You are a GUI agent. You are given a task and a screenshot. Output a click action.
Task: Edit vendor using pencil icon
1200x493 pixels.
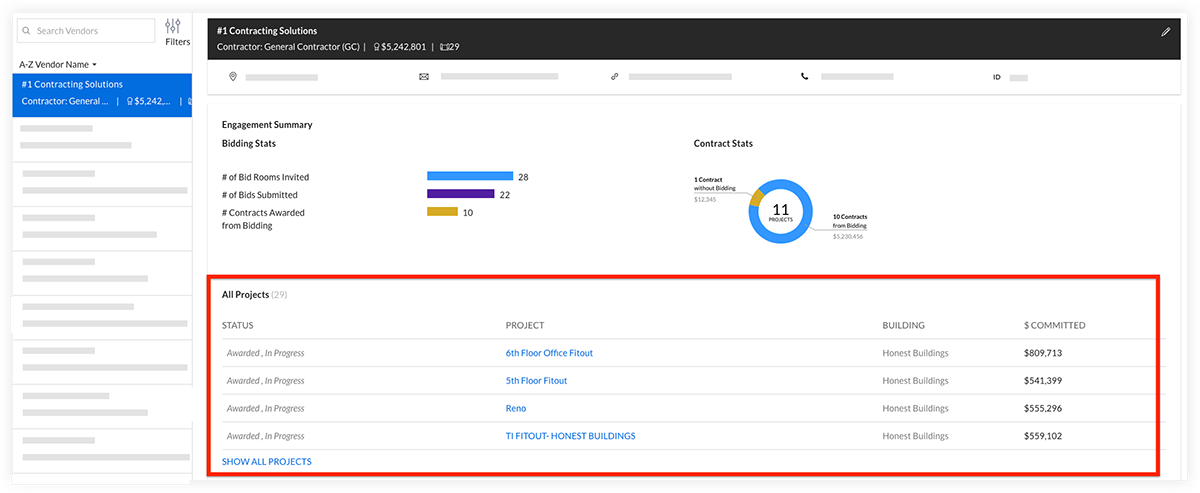tap(1165, 32)
